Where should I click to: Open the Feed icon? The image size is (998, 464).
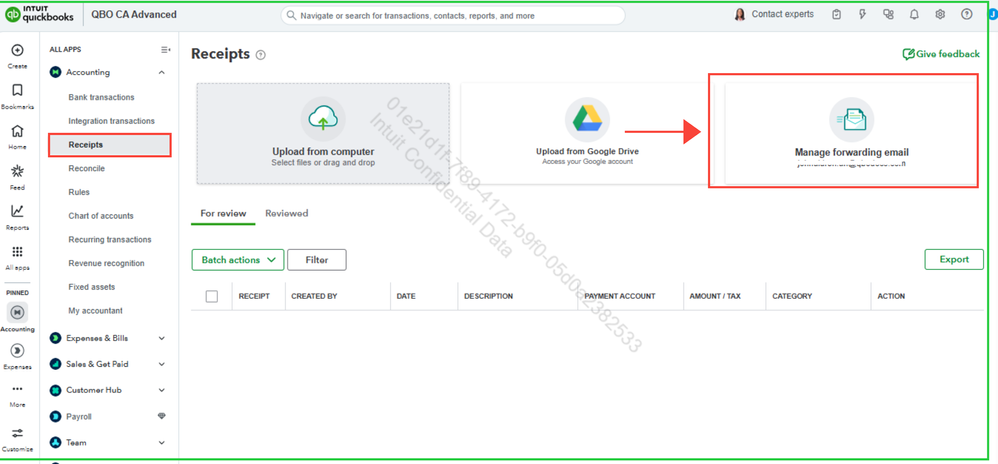click(x=17, y=171)
